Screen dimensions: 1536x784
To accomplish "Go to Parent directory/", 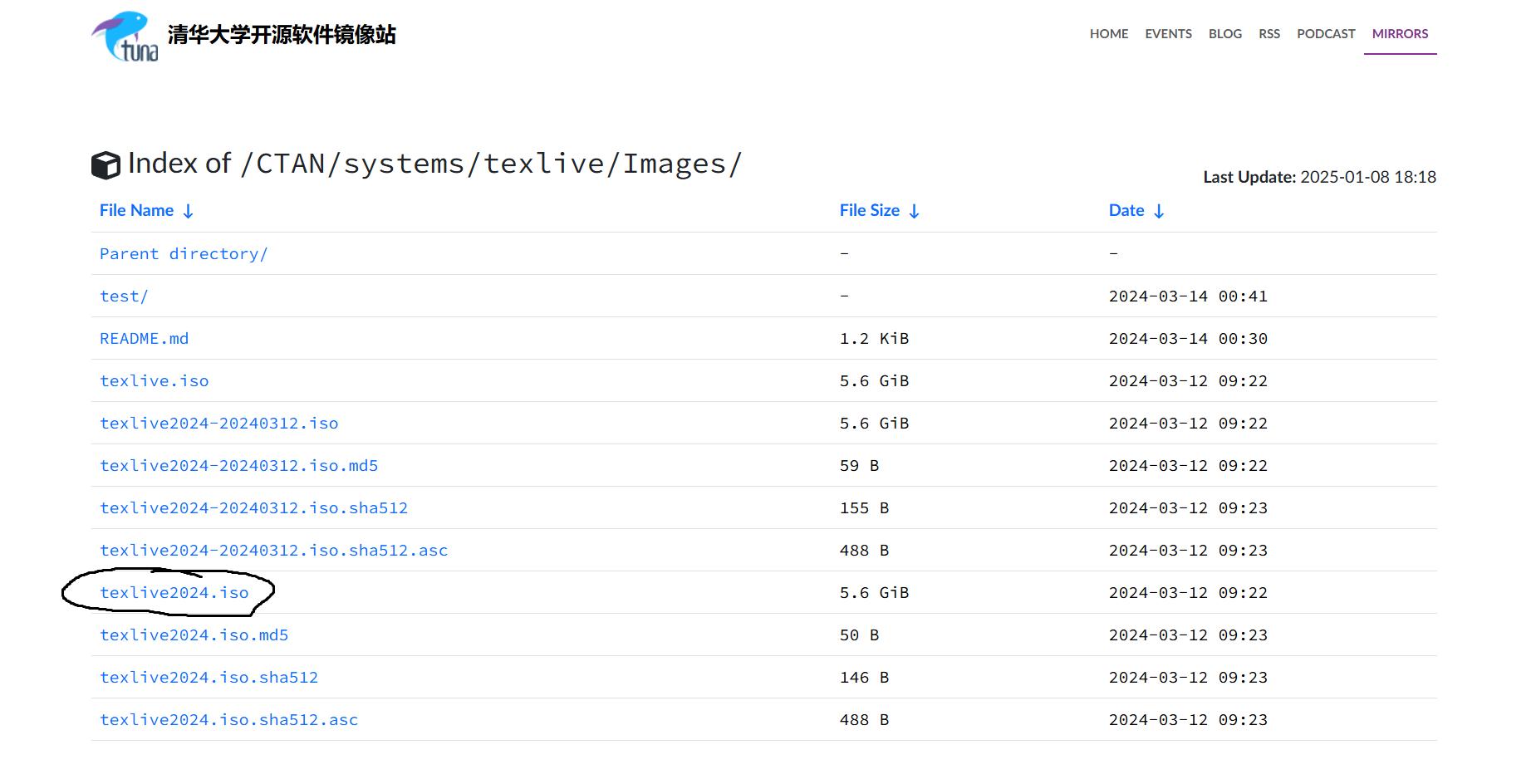I will 184,254.
